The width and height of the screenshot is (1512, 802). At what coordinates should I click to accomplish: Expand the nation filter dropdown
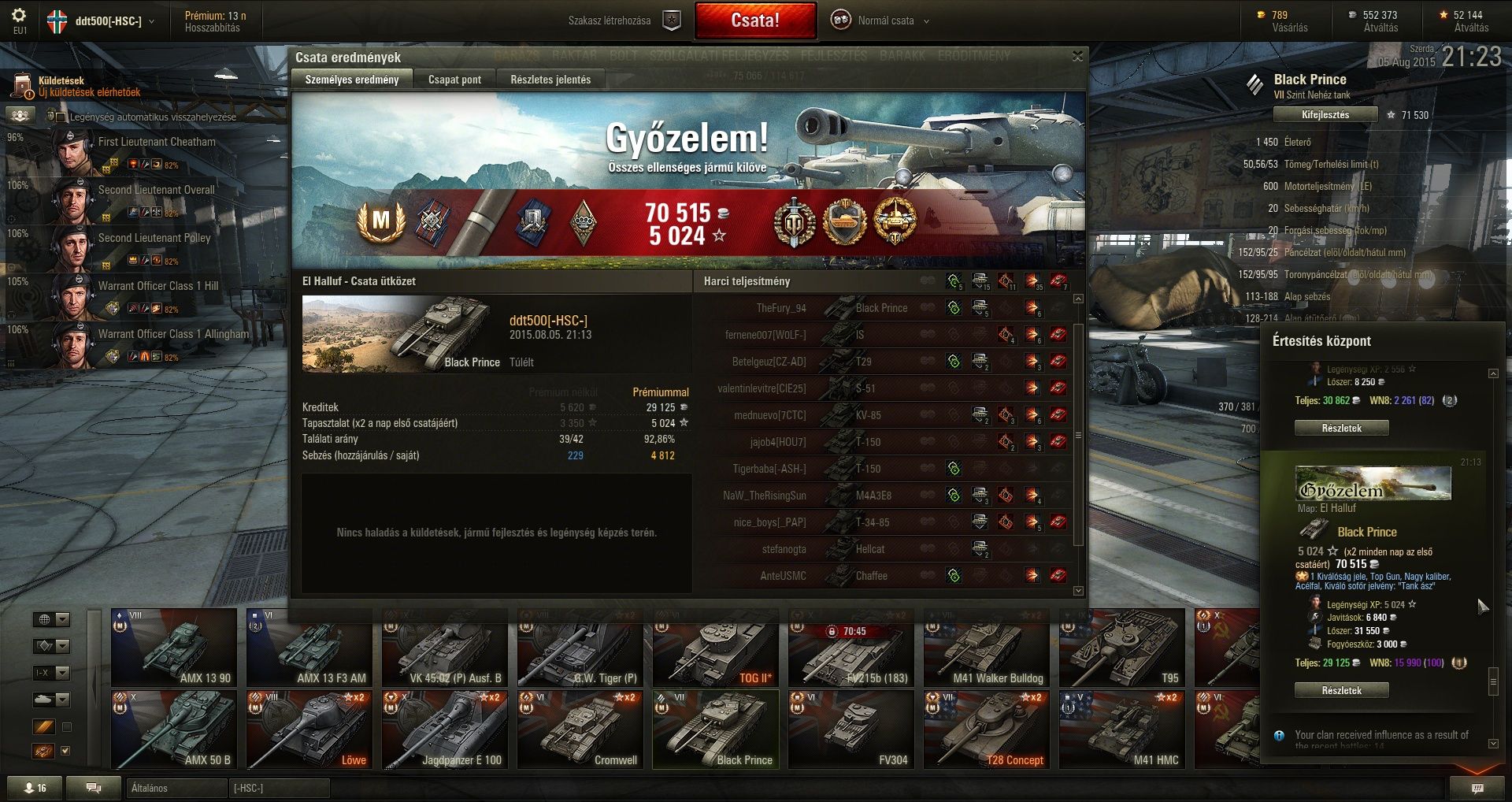click(x=51, y=619)
